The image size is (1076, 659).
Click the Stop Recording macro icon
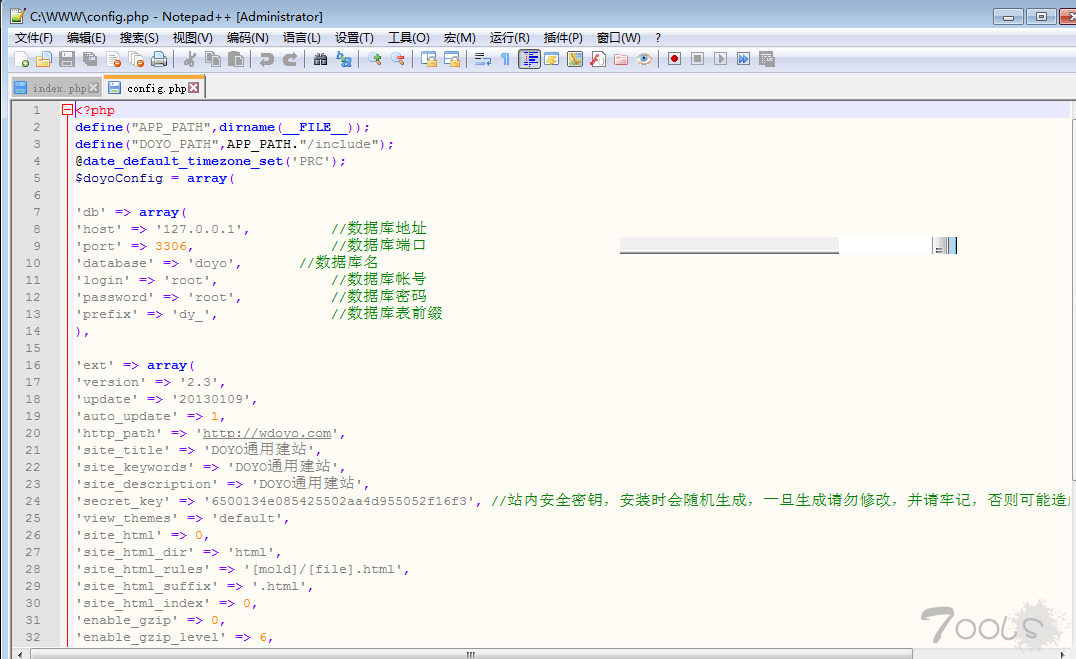coord(697,60)
